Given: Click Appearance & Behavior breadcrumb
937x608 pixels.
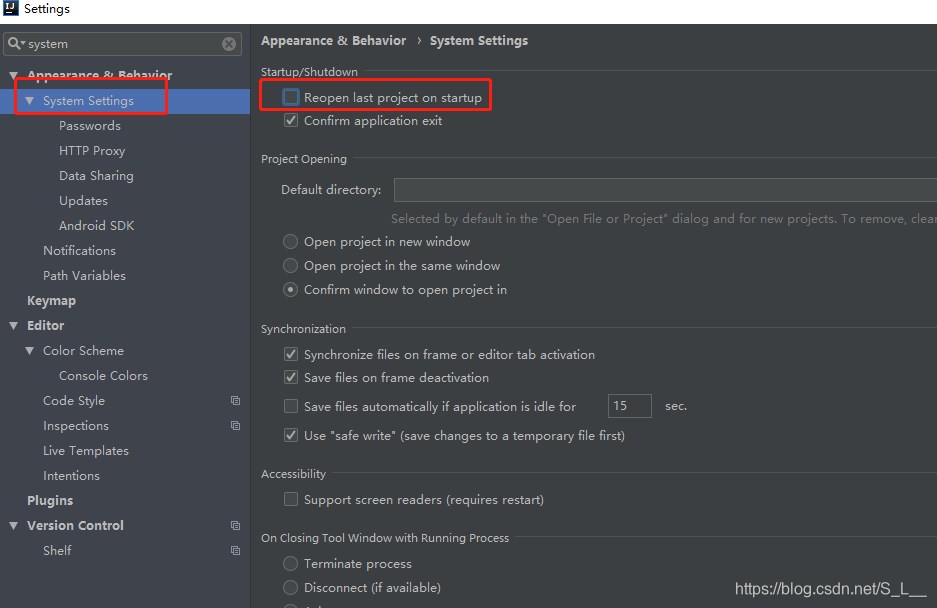Looking at the screenshot, I should click(333, 41).
